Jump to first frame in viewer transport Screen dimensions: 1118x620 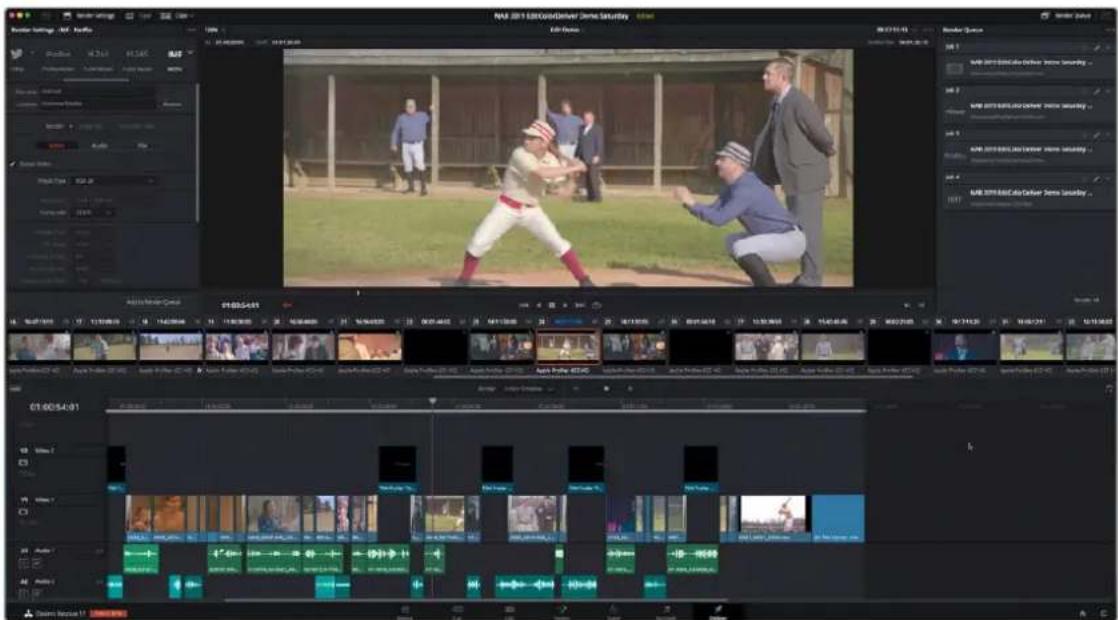[524, 305]
